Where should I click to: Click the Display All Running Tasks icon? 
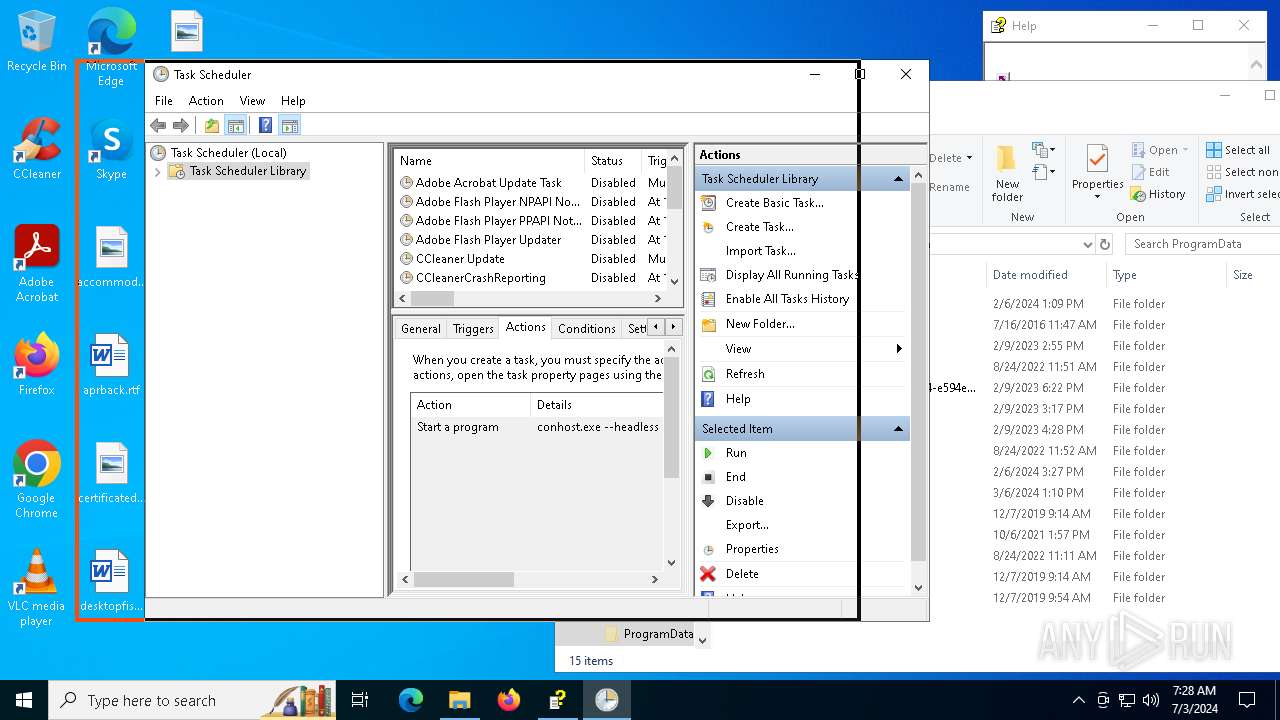point(708,275)
